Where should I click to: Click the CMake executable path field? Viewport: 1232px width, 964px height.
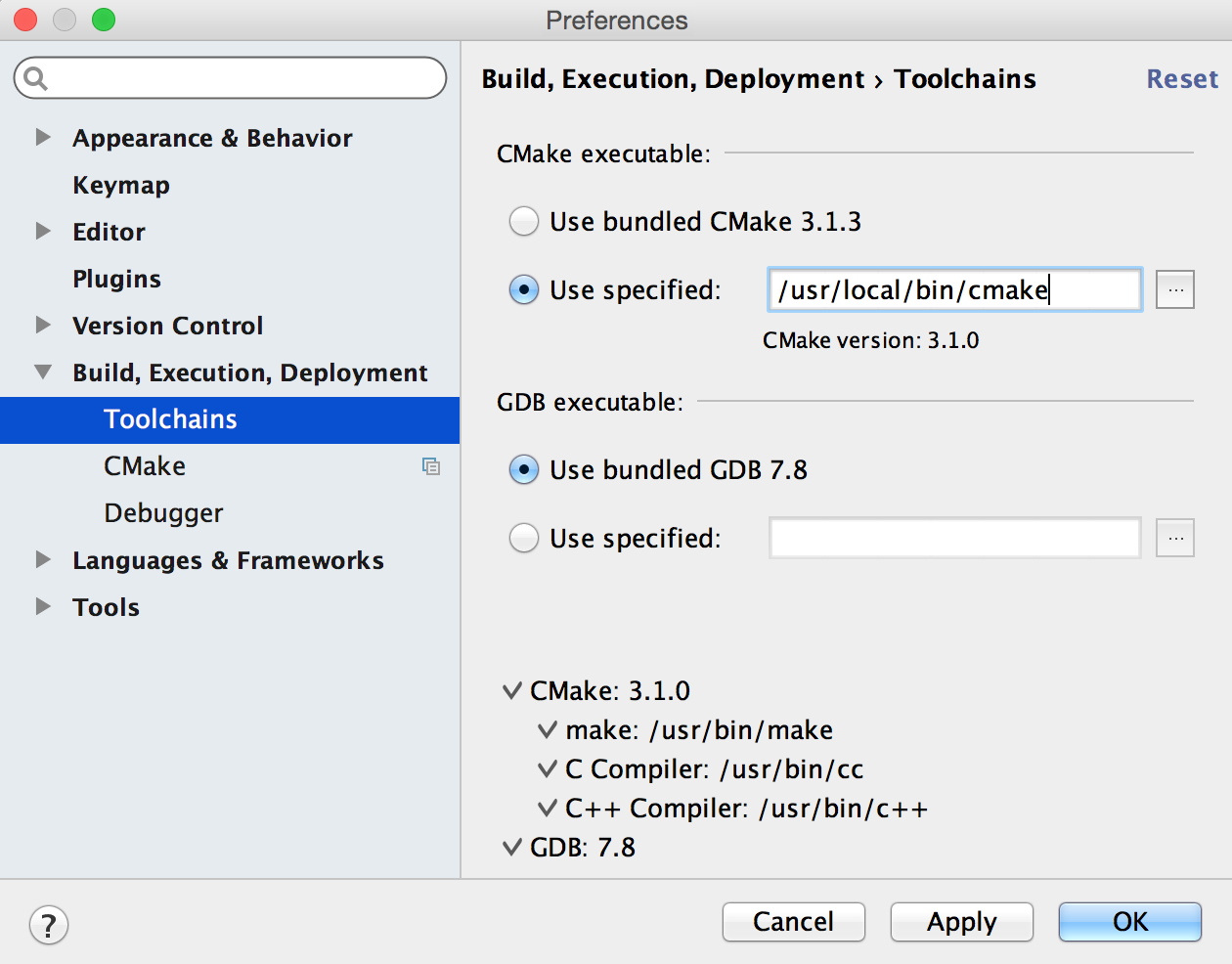click(953, 290)
